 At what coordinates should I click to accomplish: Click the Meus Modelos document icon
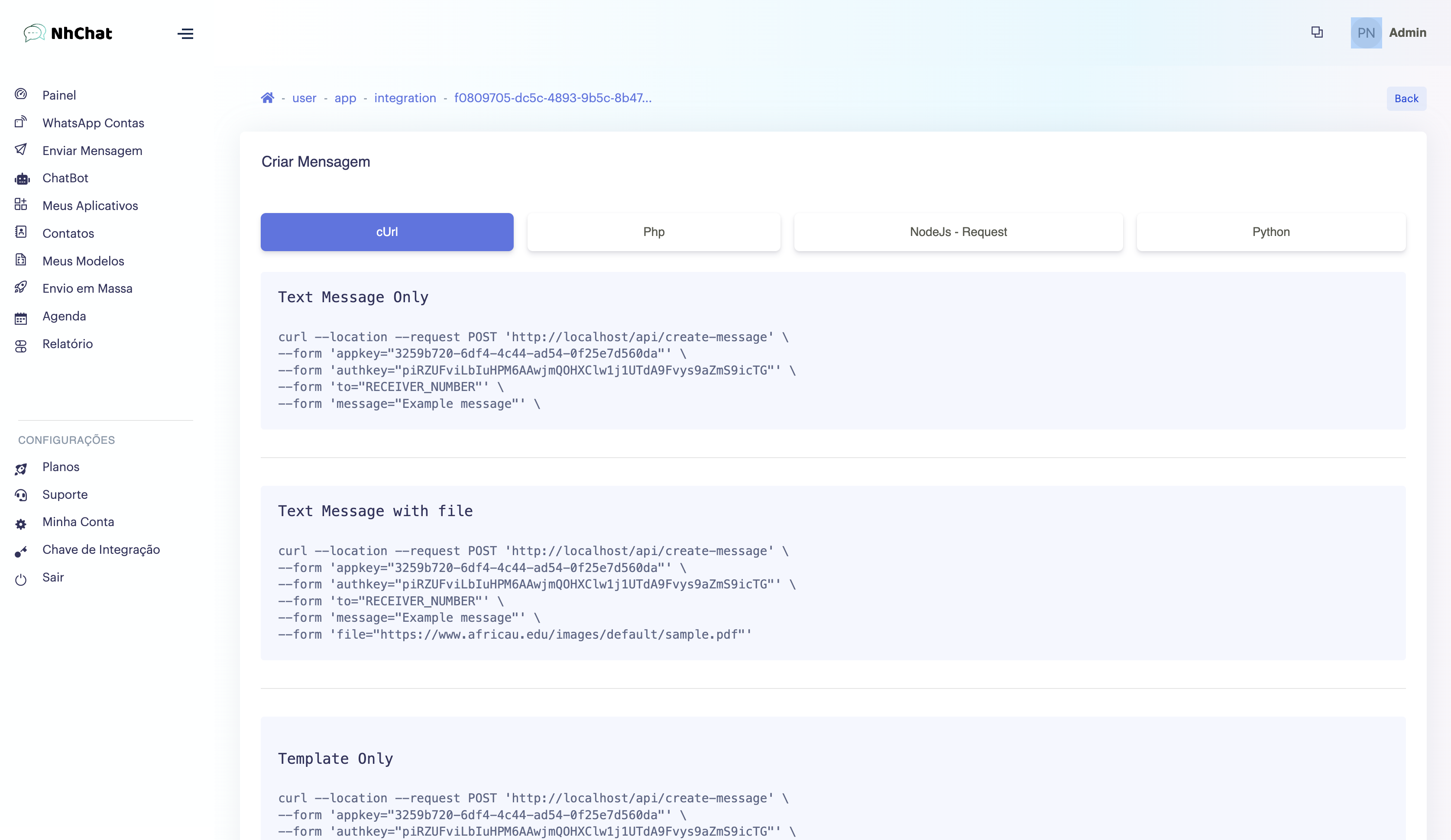21,260
